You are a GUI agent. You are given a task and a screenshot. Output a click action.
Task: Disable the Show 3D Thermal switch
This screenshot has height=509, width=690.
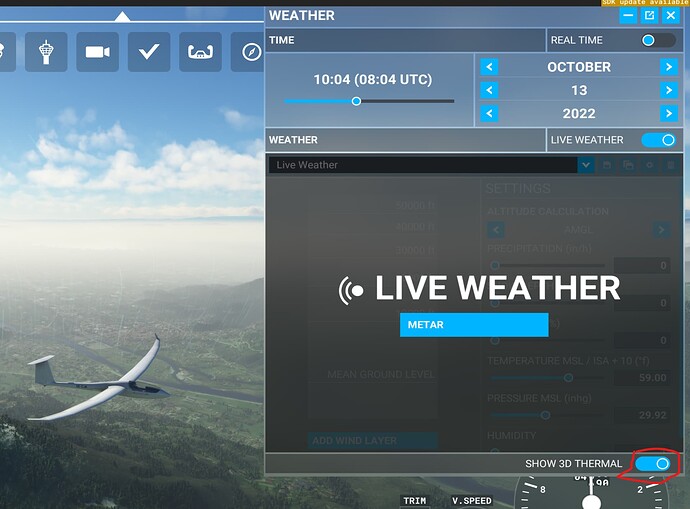point(653,463)
